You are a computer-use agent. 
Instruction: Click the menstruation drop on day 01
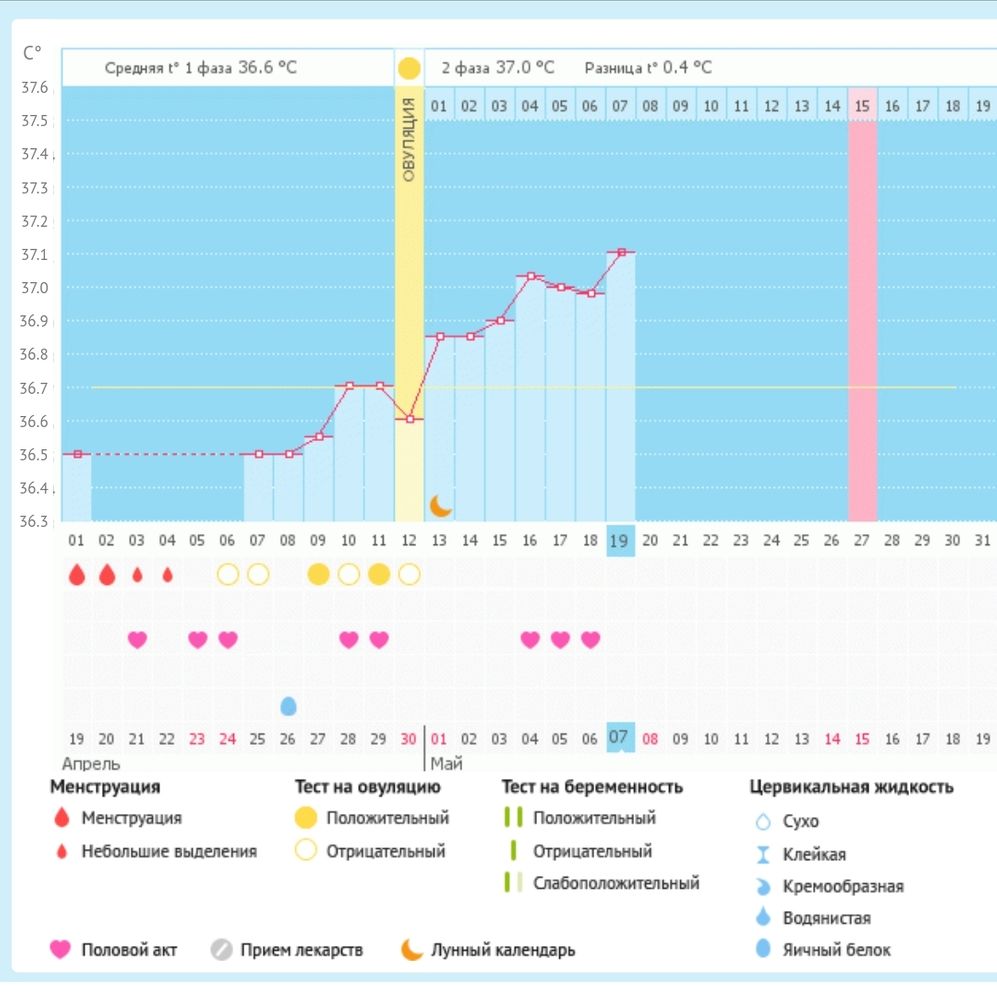[77, 575]
